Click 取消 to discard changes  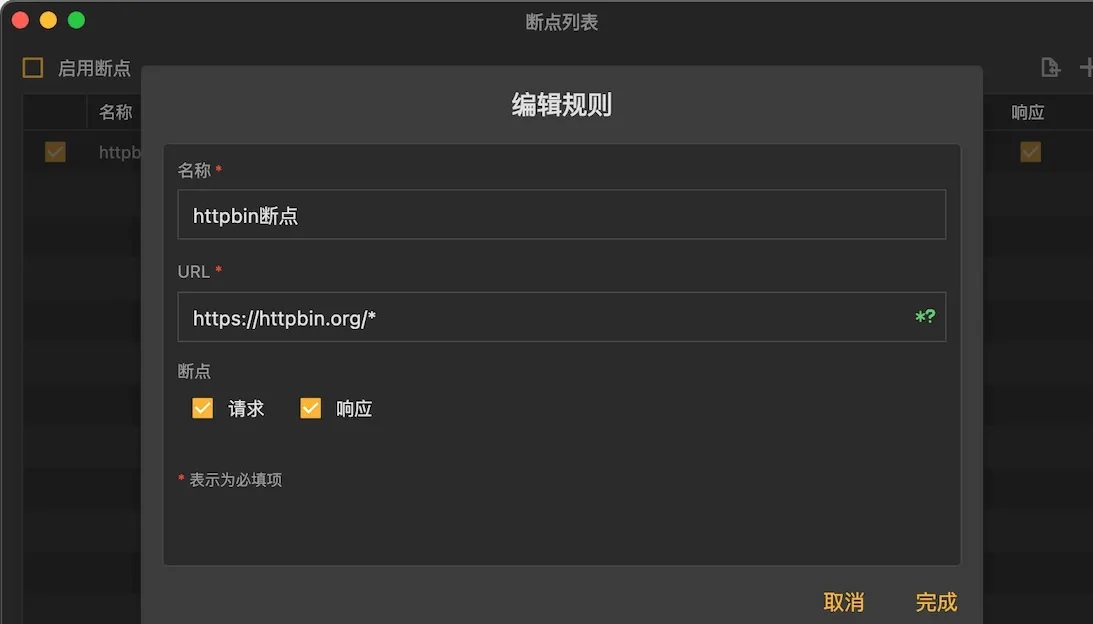coord(843,602)
